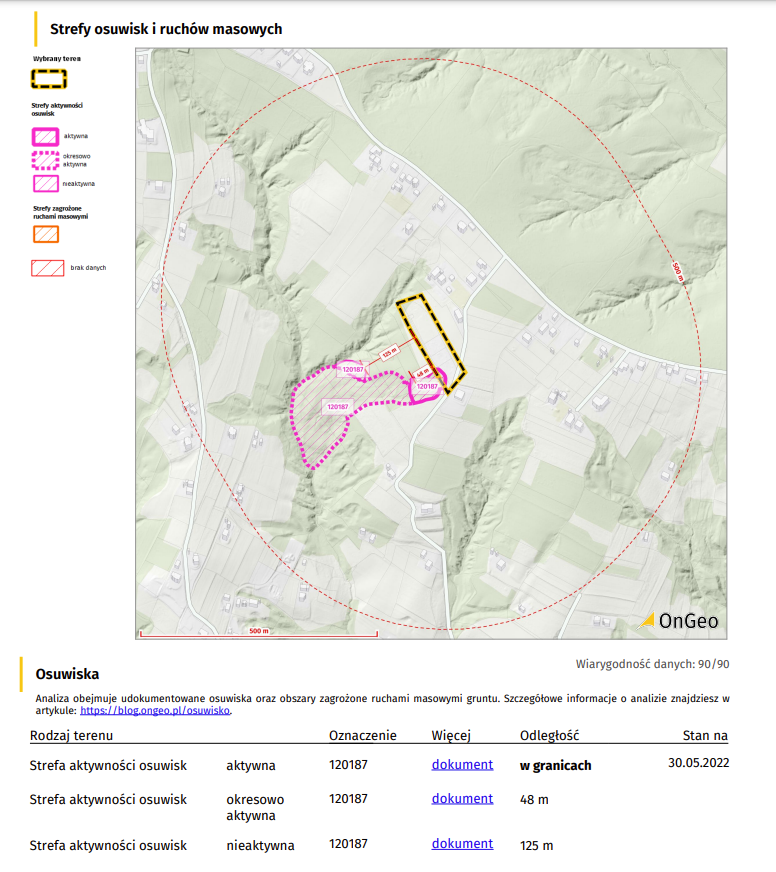Click the yellow-black outlined selected parcel on the map
This screenshot has height=872, width=776.
tap(431, 336)
